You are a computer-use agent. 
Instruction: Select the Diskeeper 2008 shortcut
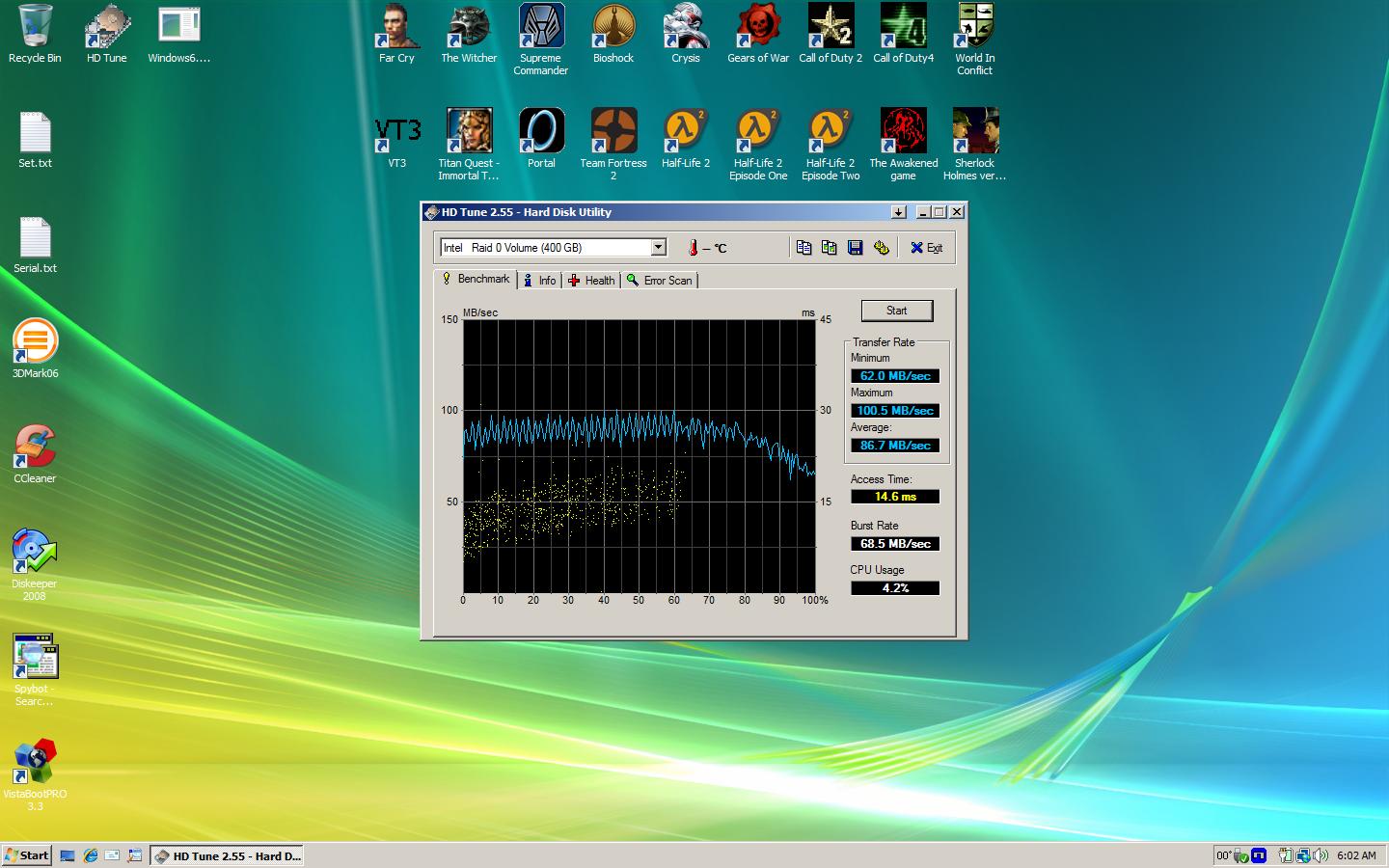tap(35, 565)
